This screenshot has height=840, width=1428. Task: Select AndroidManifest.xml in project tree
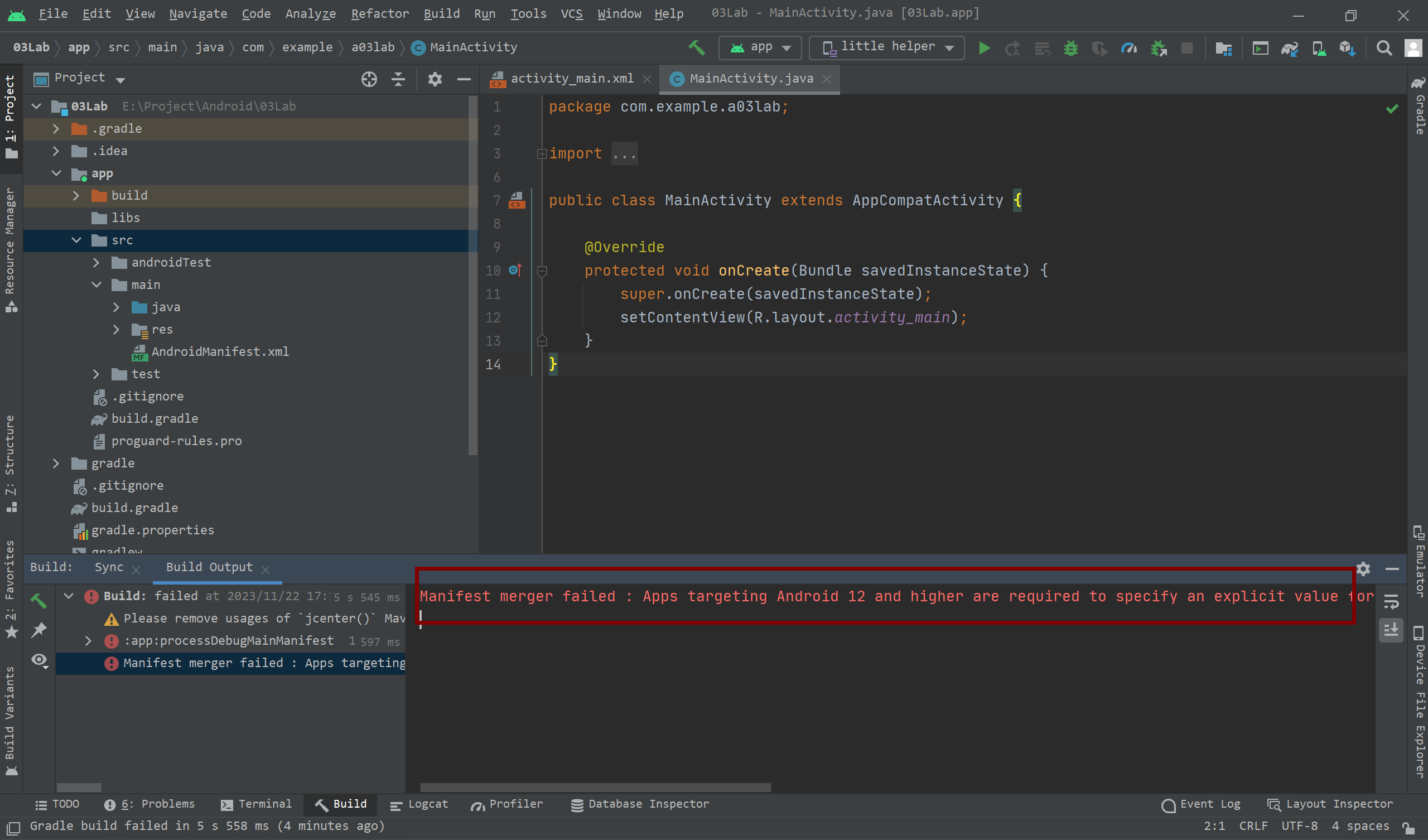220,352
